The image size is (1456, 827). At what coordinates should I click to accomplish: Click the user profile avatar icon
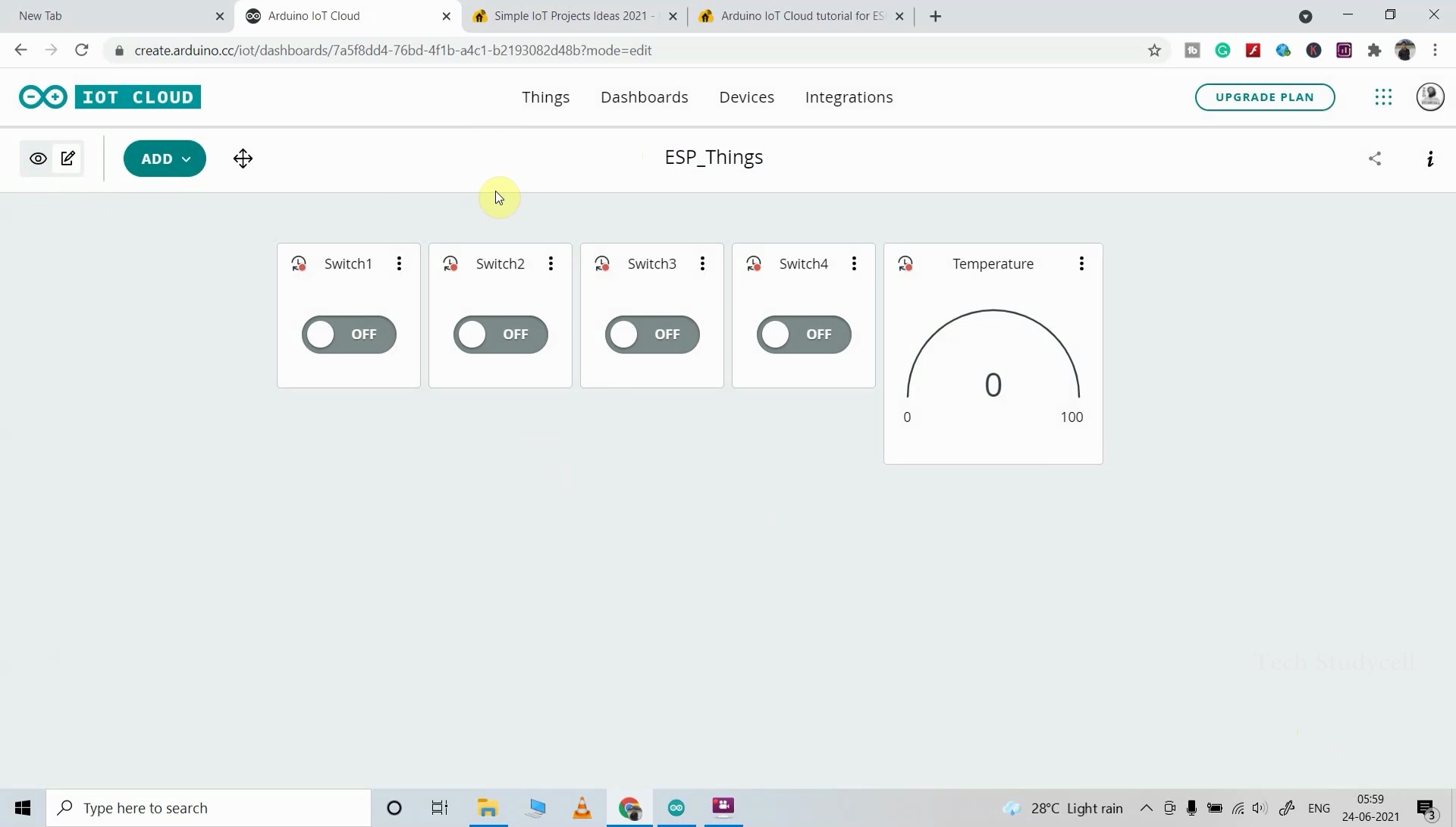coord(1431,97)
